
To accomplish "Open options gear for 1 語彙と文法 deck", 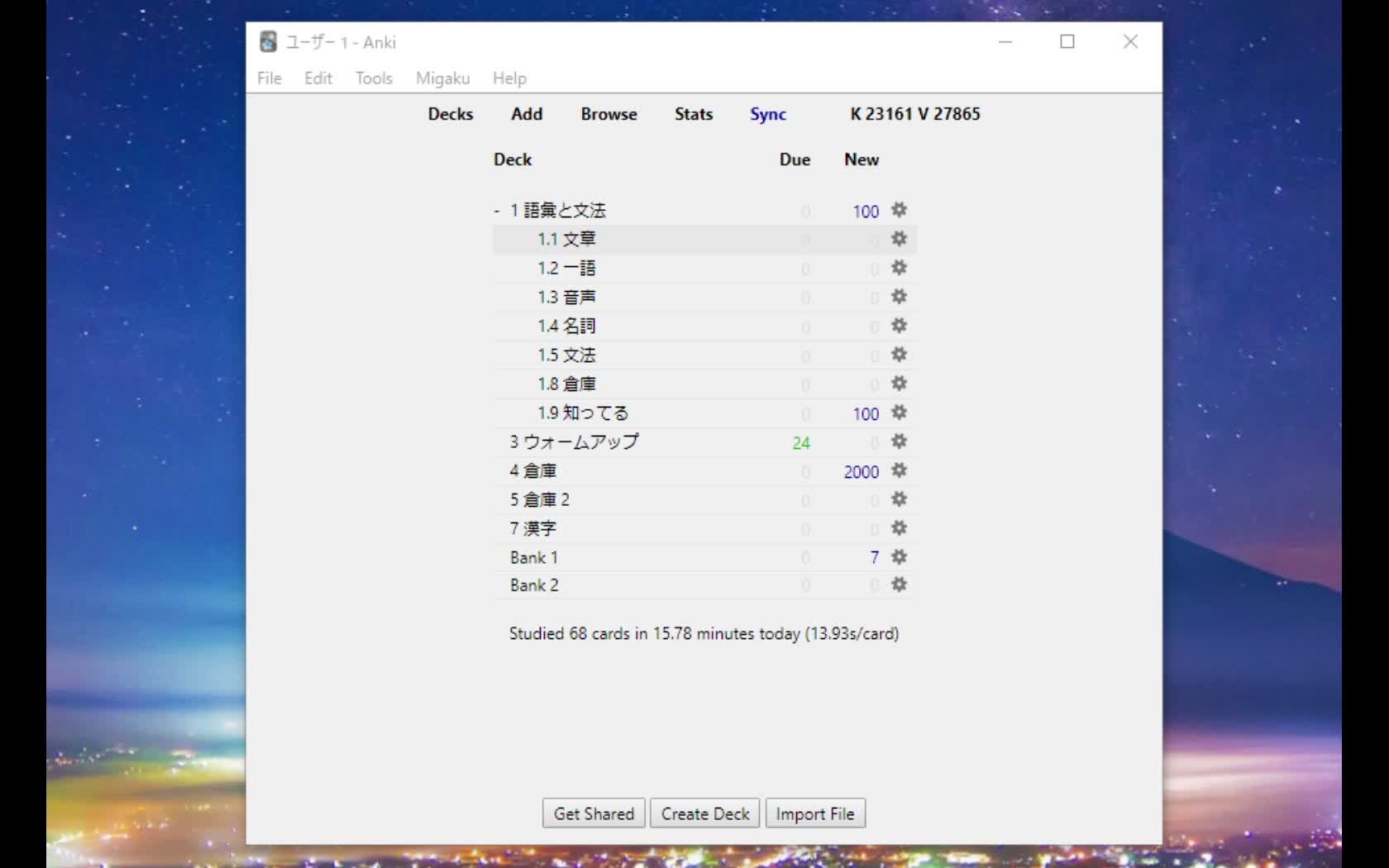I will click(x=899, y=210).
